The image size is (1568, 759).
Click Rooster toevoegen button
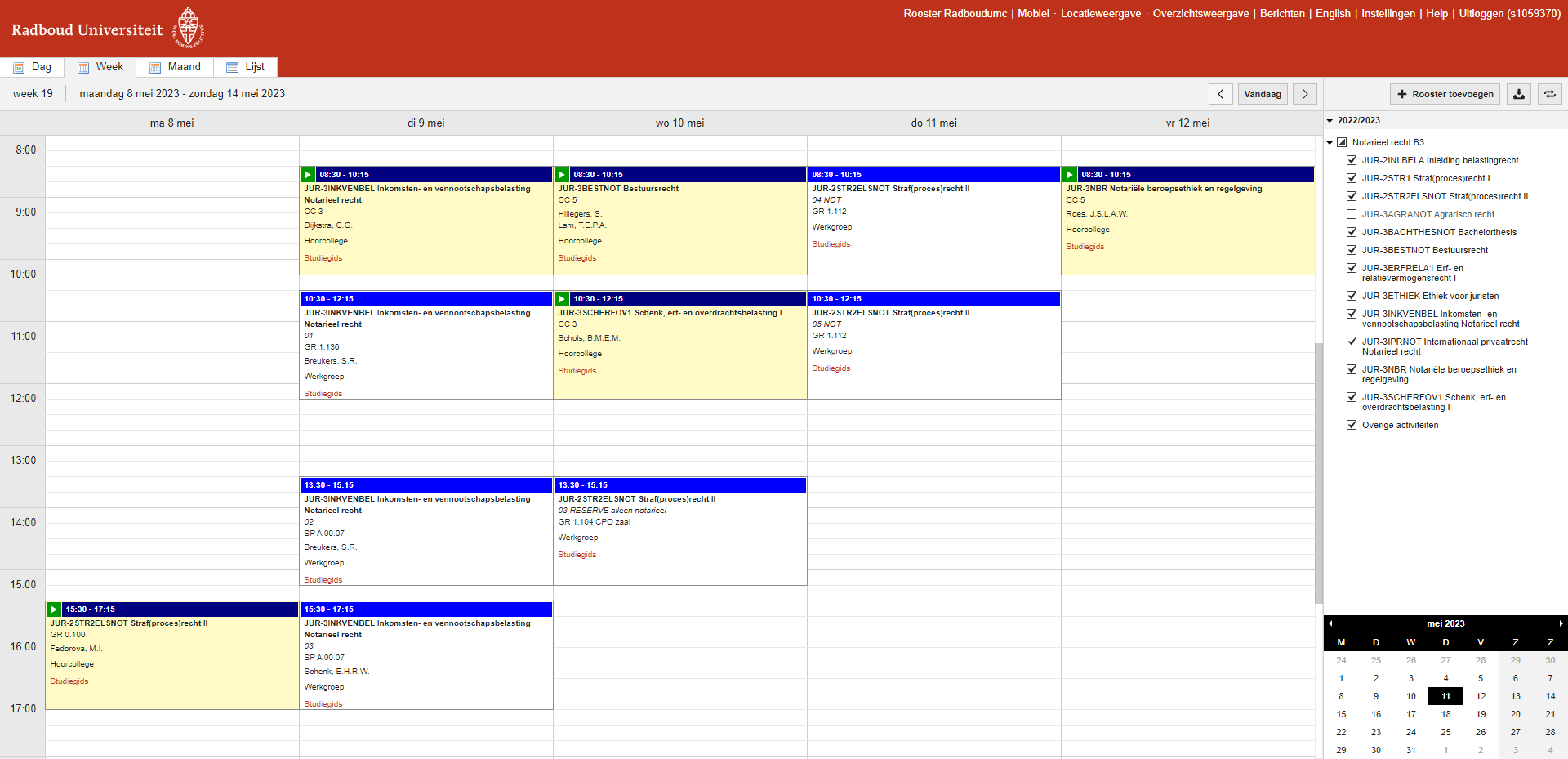1445,94
